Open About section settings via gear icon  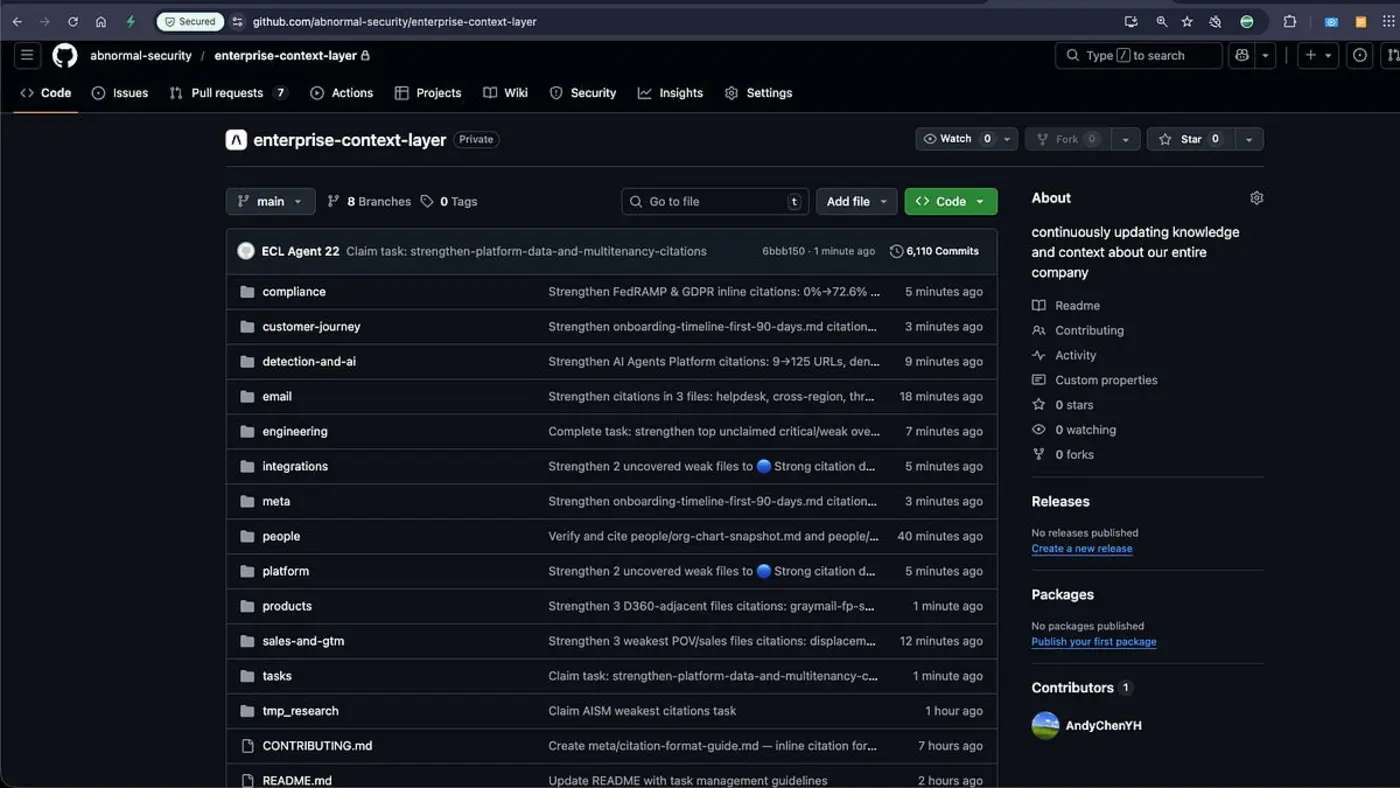coord(1256,197)
